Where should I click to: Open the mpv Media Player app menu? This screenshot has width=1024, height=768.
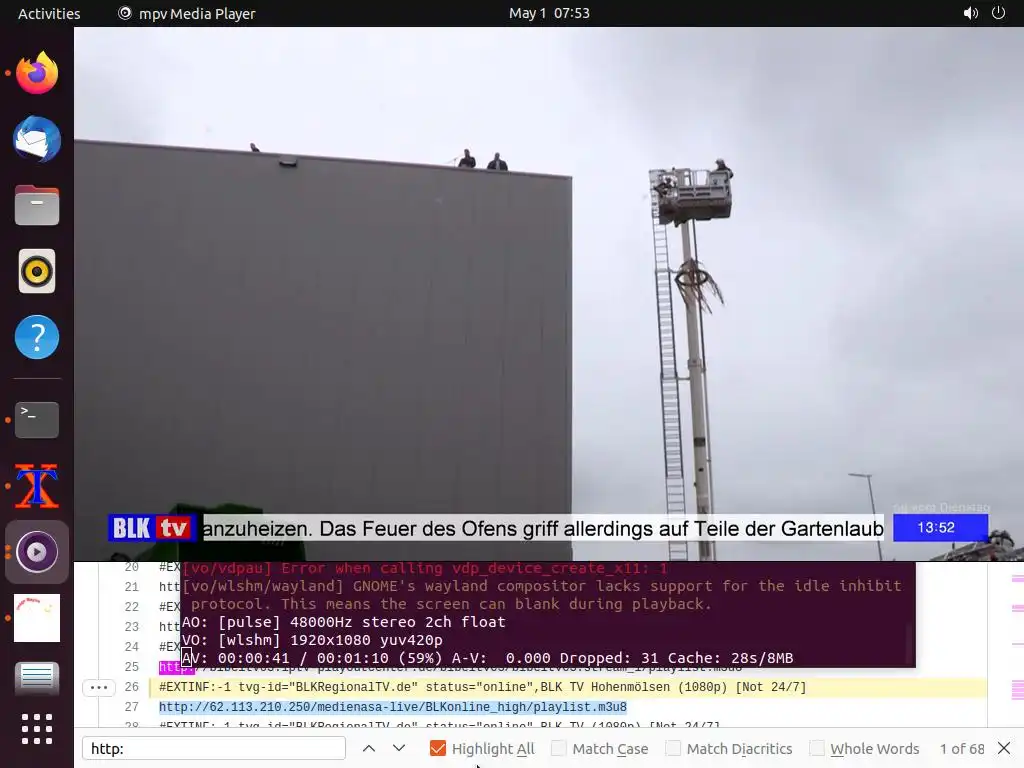pos(187,13)
